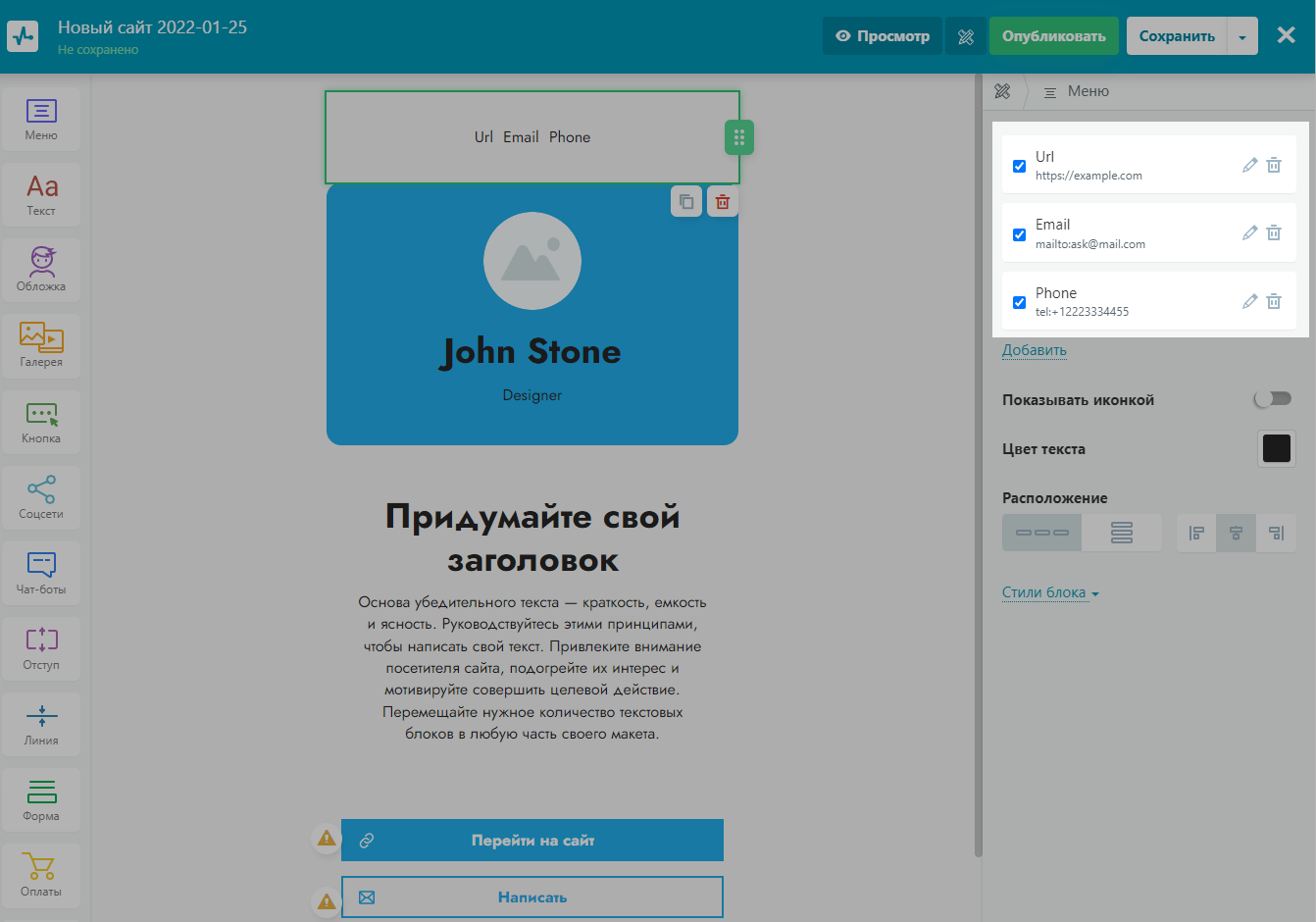Click the drag handle on menu block
Screen dimensions: 1316x922
point(739,137)
